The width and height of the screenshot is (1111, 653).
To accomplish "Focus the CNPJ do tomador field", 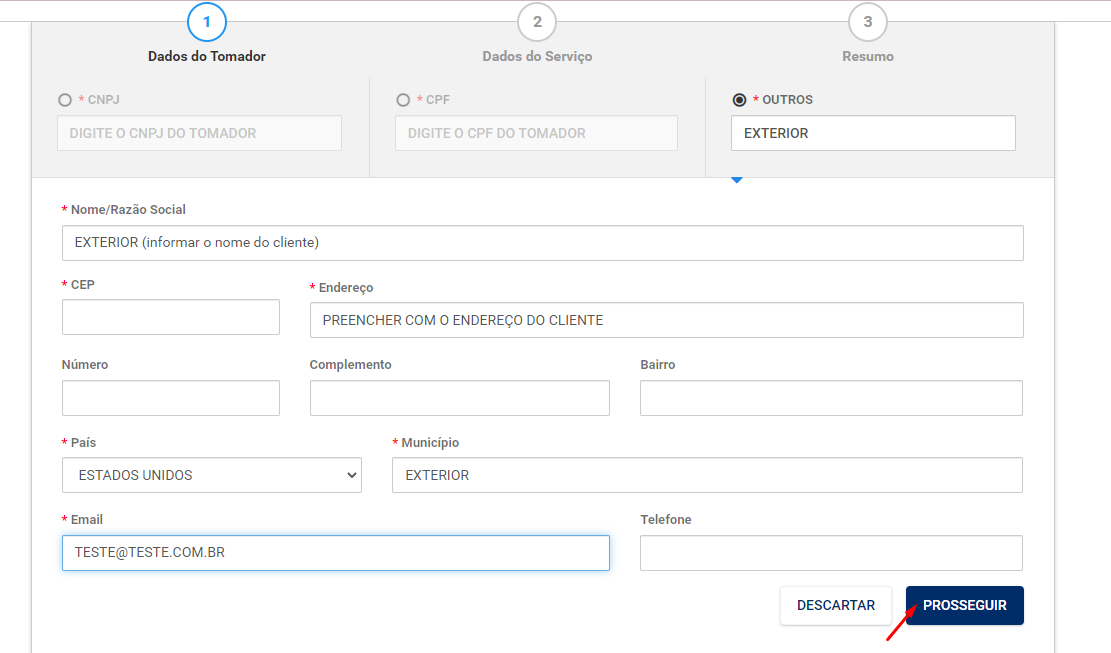I will tap(199, 133).
